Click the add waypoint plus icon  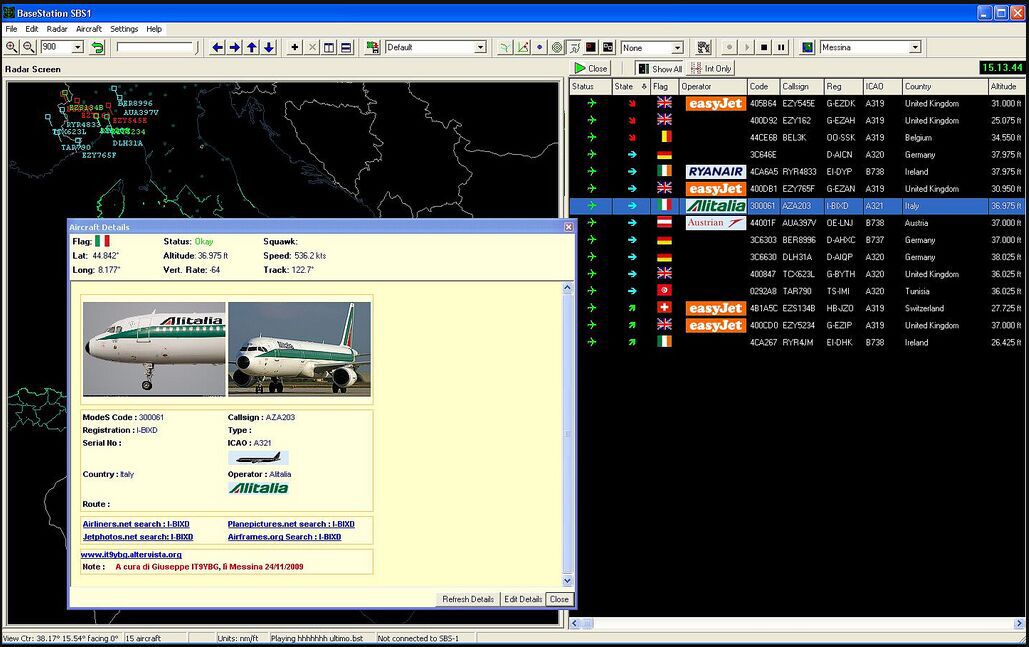294,46
